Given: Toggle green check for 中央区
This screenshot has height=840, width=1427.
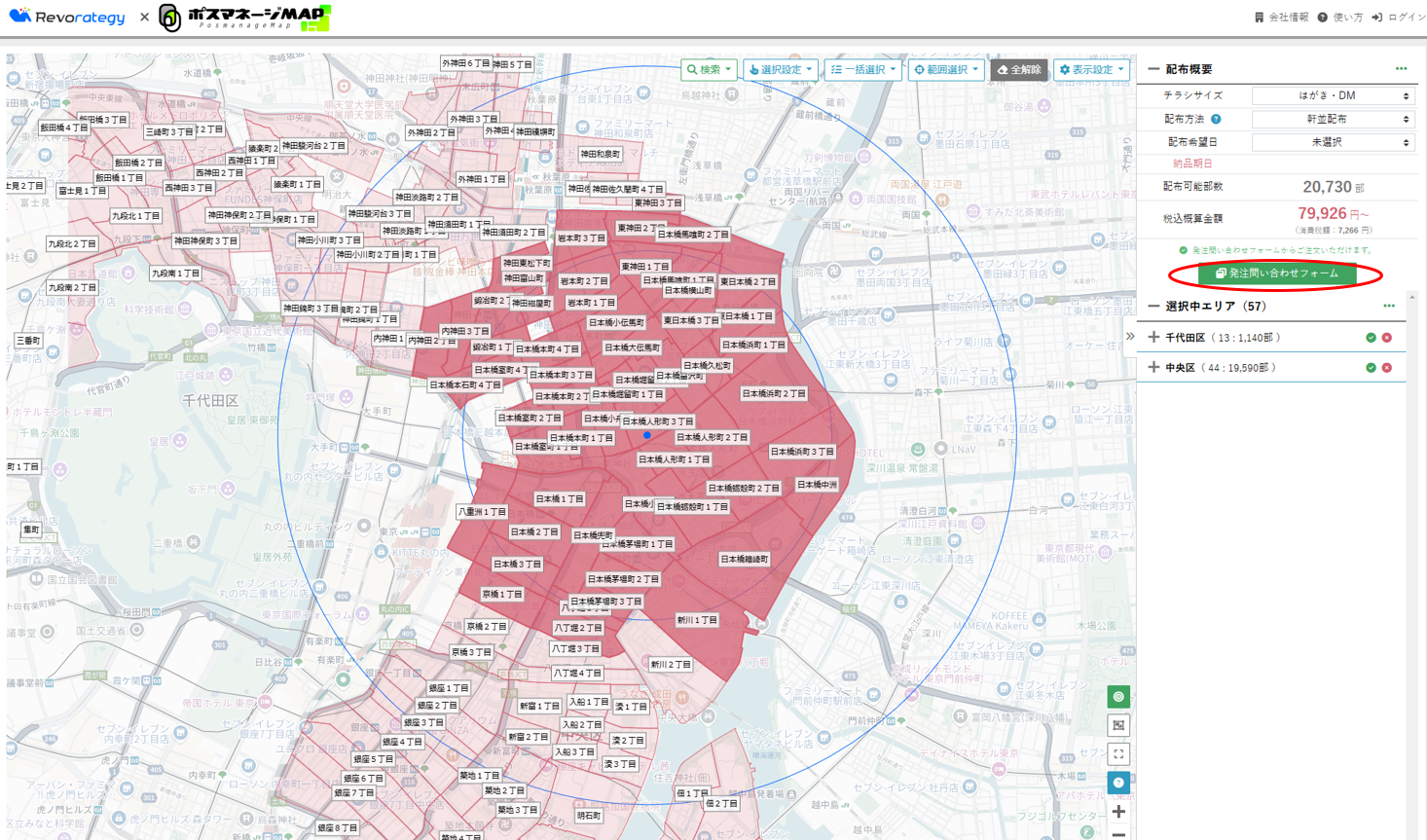Looking at the screenshot, I should click(1371, 368).
